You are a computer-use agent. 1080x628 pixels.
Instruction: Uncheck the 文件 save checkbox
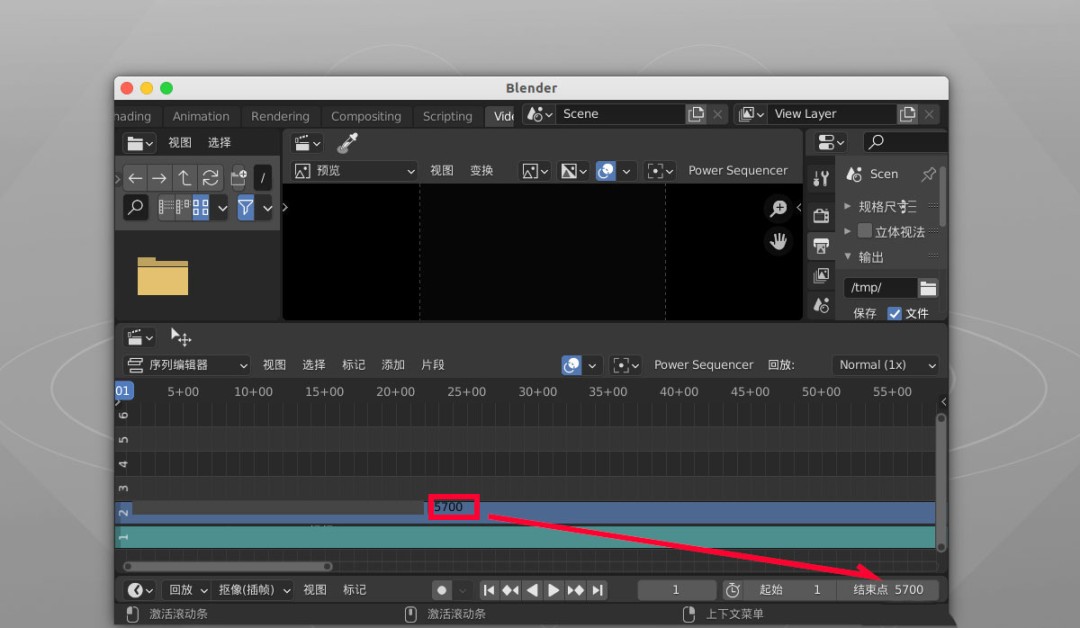[894, 313]
